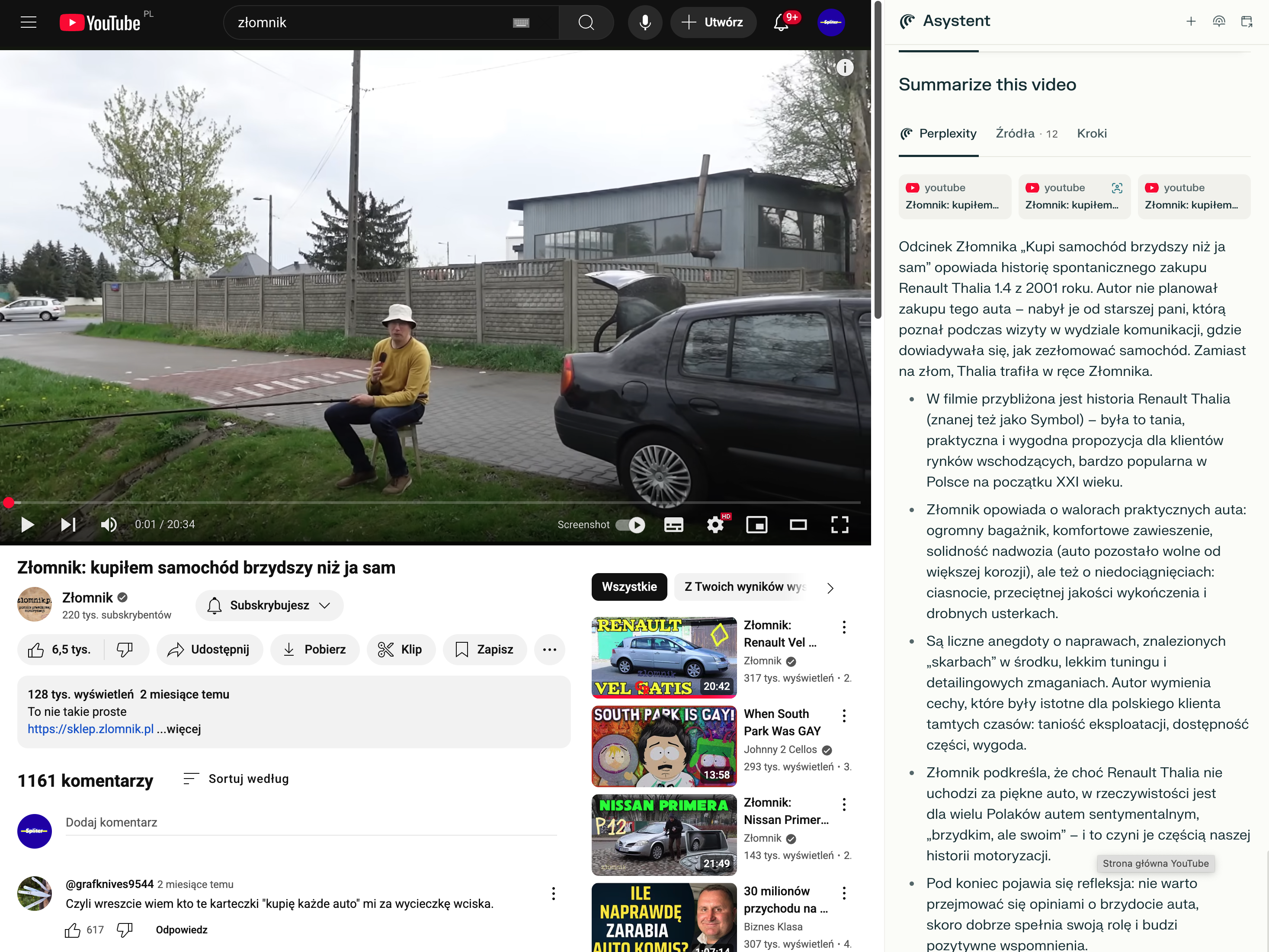The width and height of the screenshot is (1269, 952).
Task: Click the Asystent voice mode icon
Action: pos(1219,21)
